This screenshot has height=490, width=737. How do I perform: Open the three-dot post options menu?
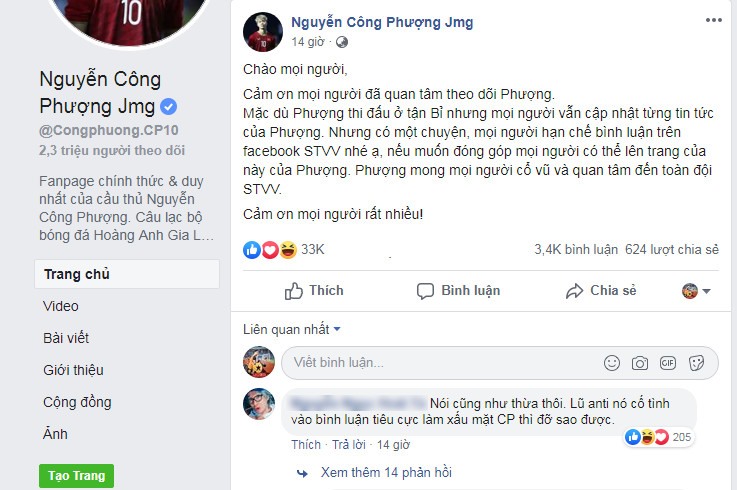[x=713, y=20]
